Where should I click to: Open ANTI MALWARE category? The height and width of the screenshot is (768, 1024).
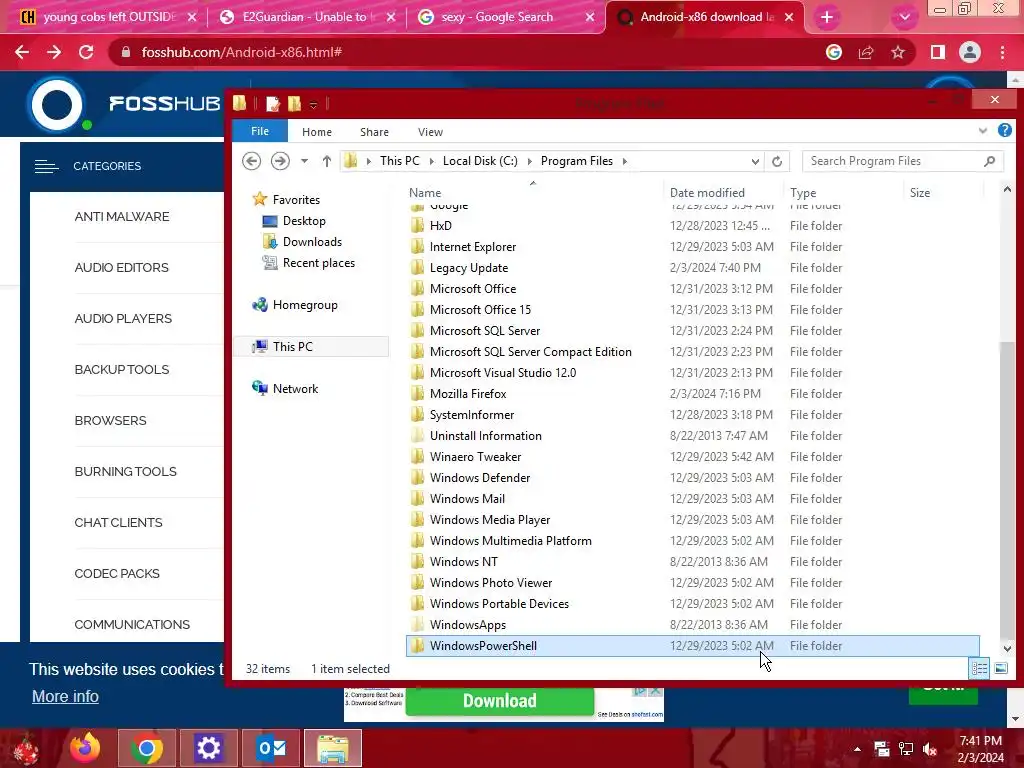tap(121, 216)
